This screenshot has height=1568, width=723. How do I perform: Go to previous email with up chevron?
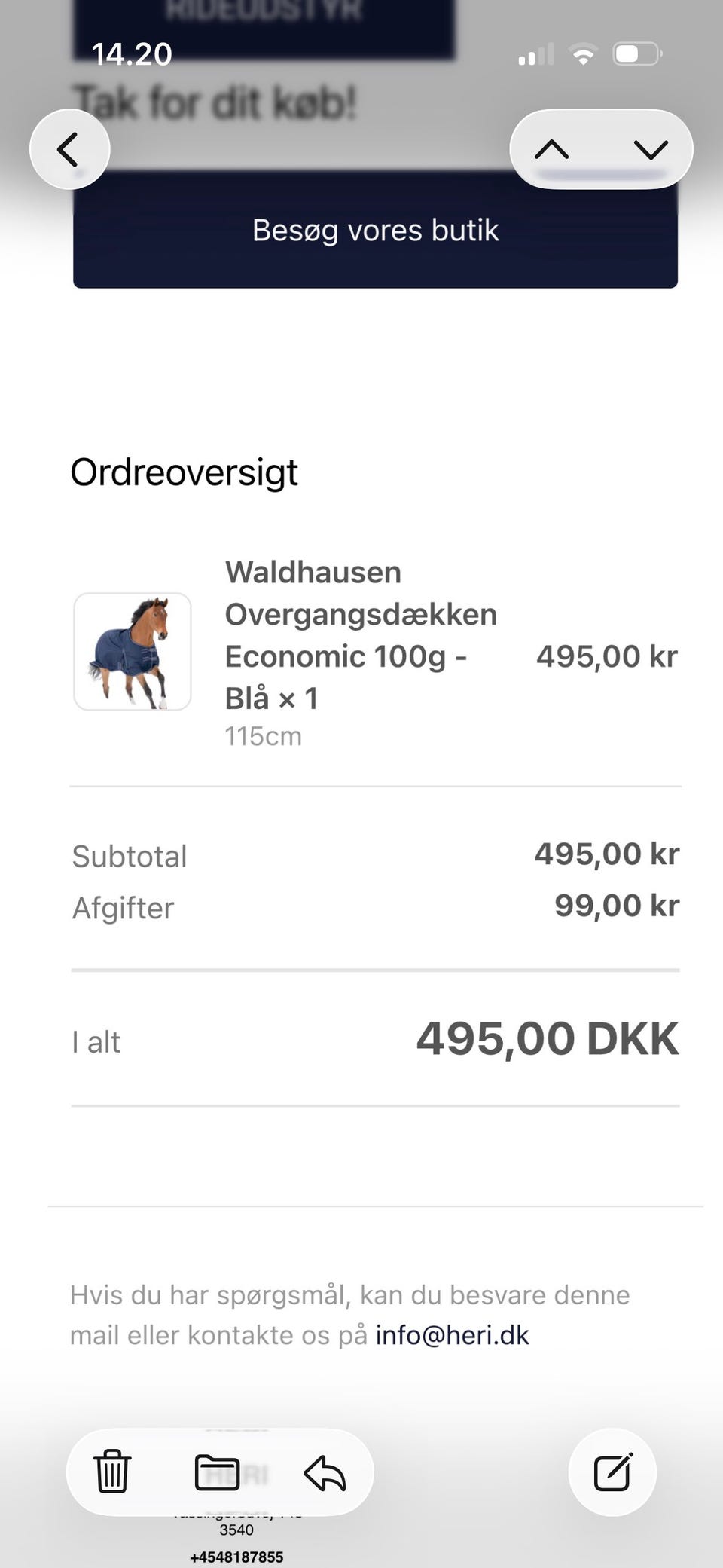(552, 149)
